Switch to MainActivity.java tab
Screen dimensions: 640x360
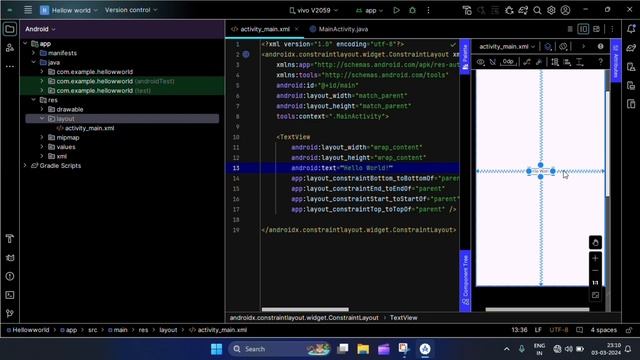[339, 29]
